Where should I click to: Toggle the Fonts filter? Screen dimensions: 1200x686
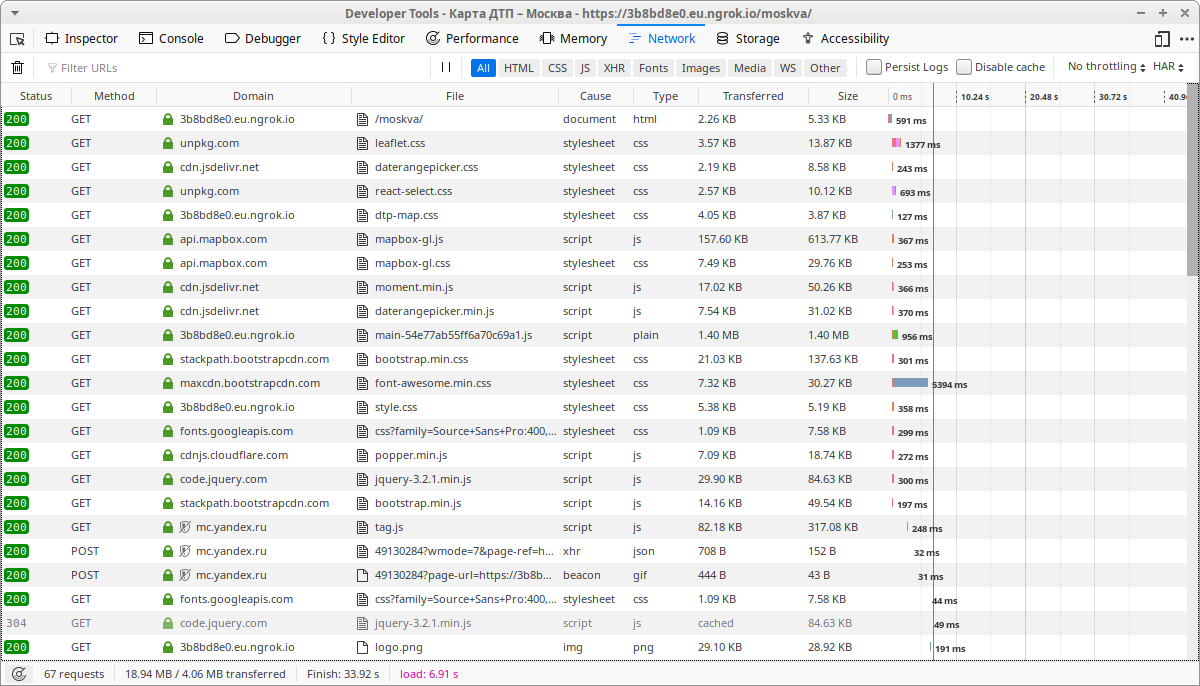click(654, 68)
